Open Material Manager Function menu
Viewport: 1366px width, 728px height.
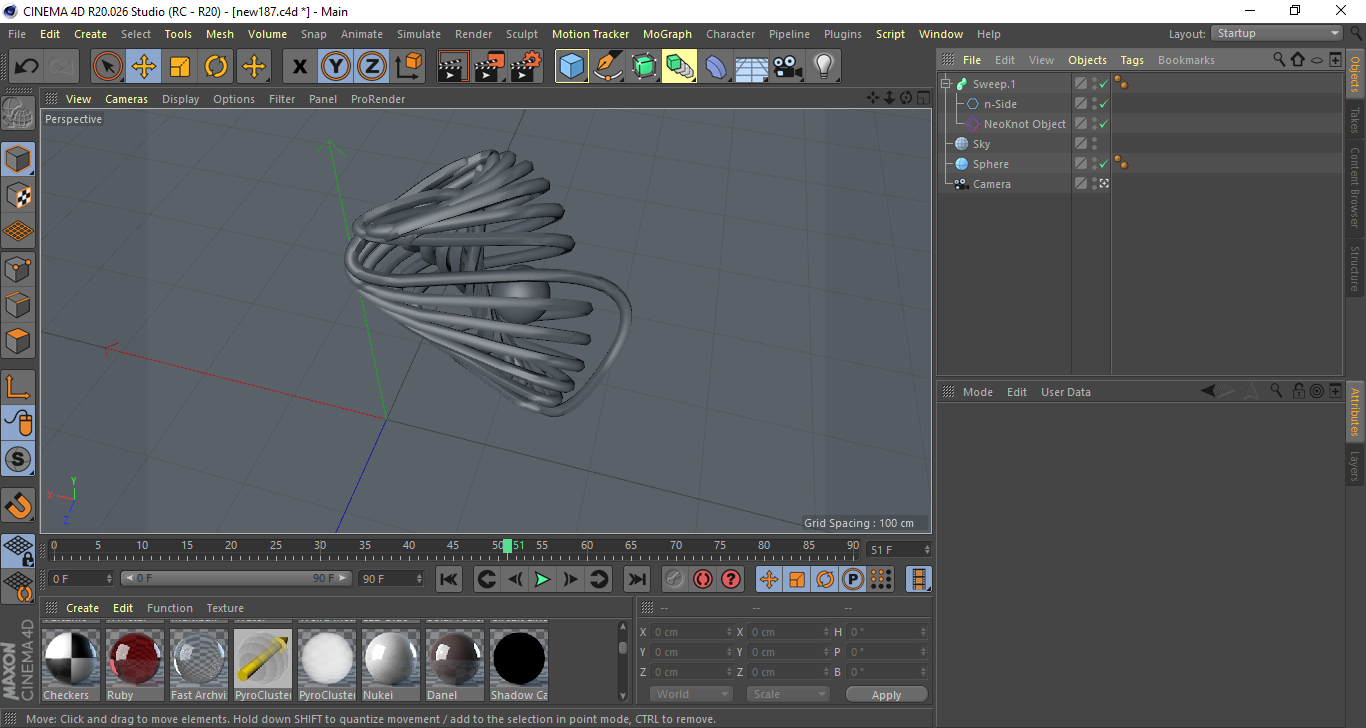click(170, 608)
